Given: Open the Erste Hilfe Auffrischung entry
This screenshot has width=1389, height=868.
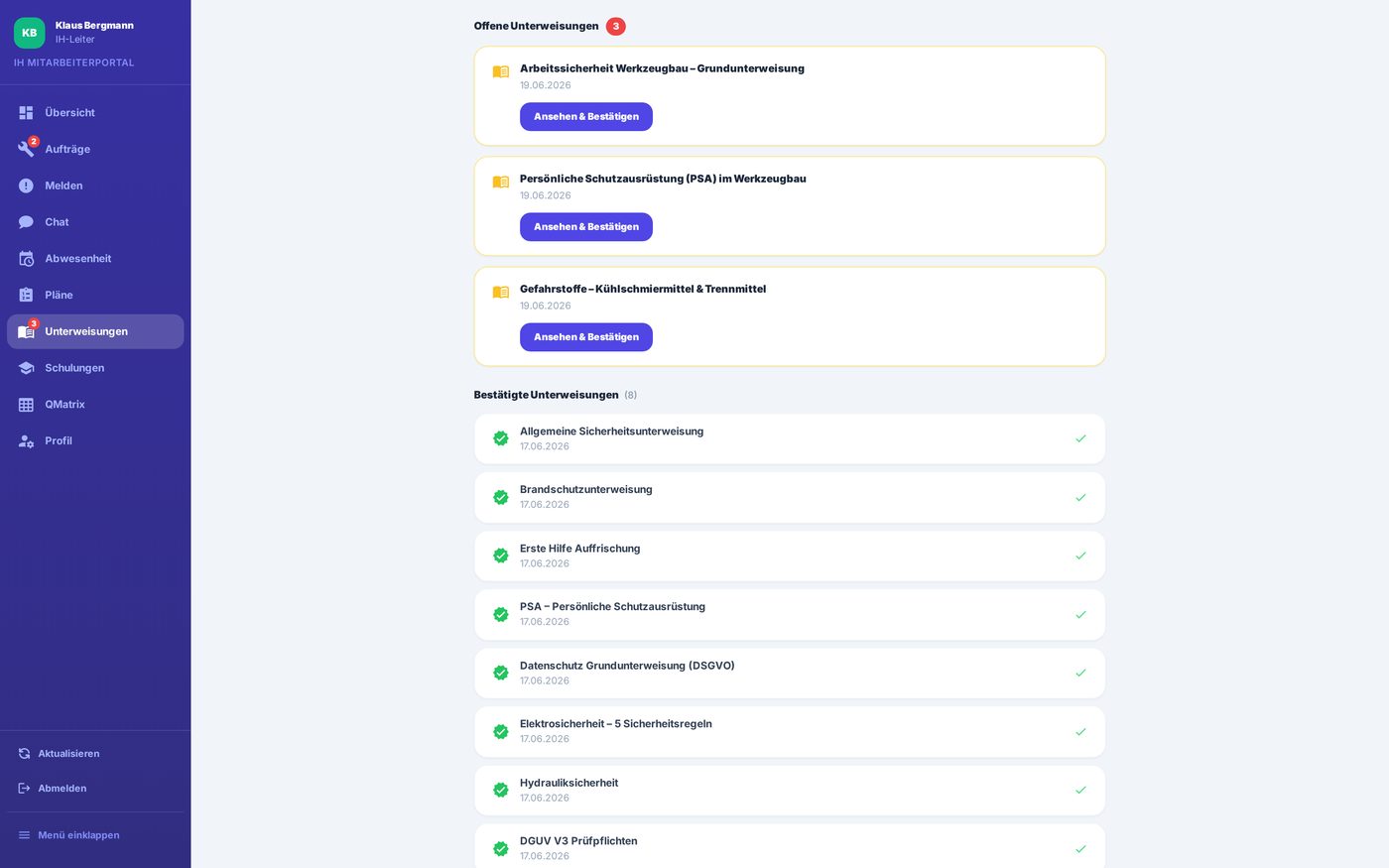Looking at the screenshot, I should tap(790, 556).
